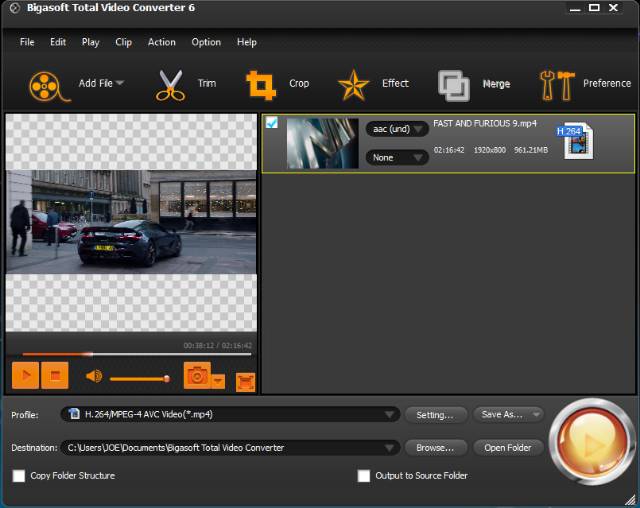Click the Setting... button
Image resolution: width=640 pixels, height=508 pixels.
tap(435, 414)
